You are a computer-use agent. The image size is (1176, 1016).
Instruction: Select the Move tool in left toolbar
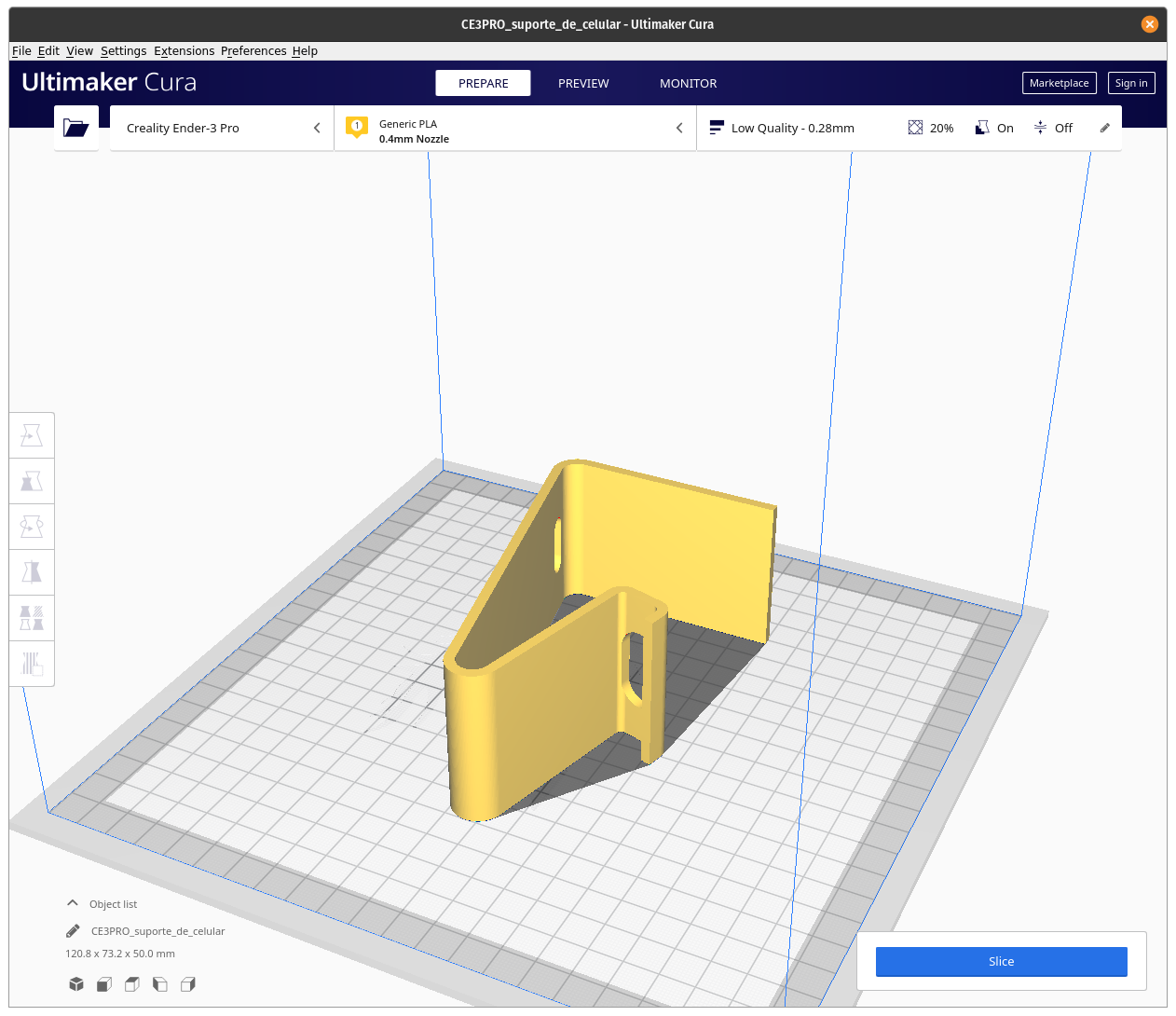[x=32, y=435]
